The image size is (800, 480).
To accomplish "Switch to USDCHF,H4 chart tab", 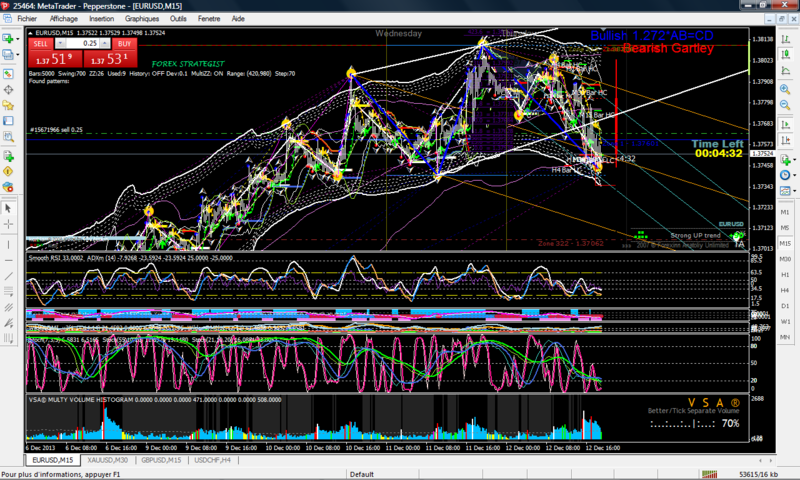I will pos(213,460).
